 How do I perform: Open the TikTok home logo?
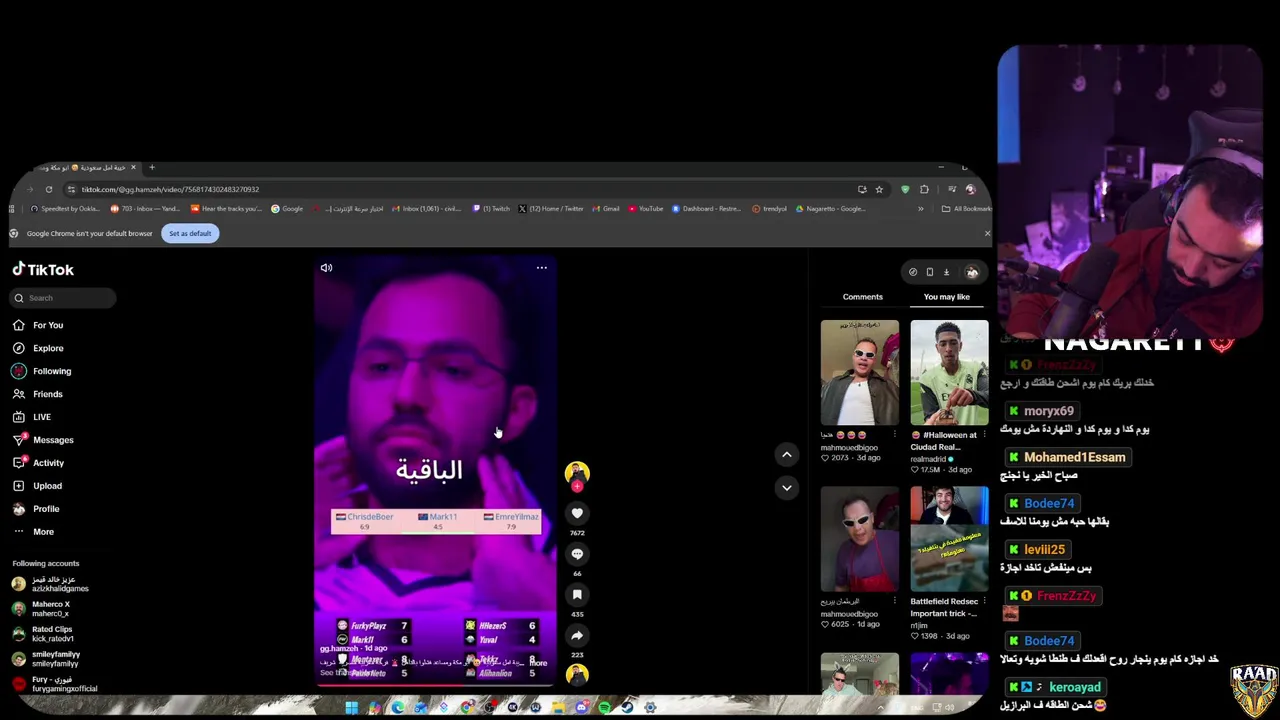(43, 270)
